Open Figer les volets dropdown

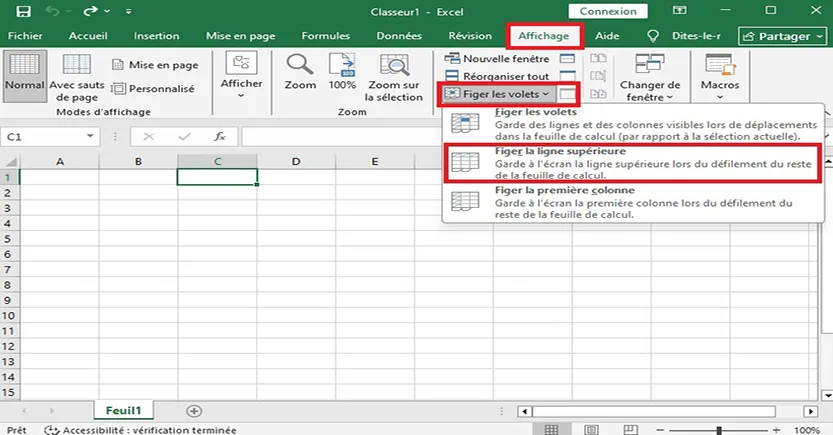point(497,94)
